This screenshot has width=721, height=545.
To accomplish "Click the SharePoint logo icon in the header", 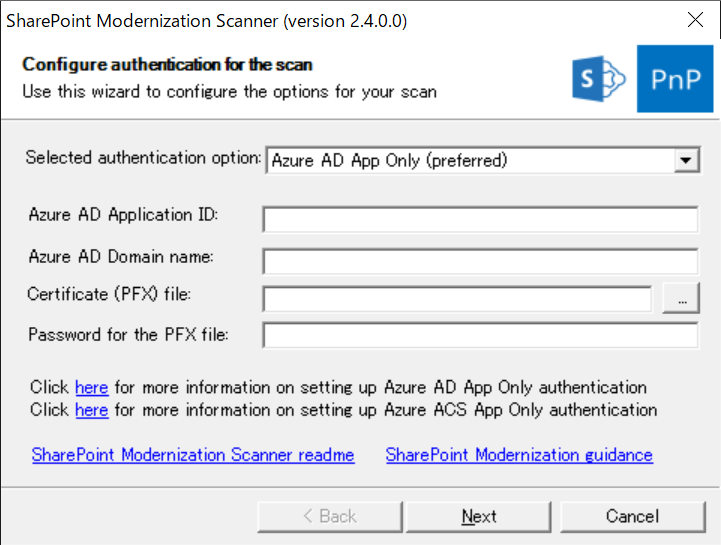I will (598, 79).
